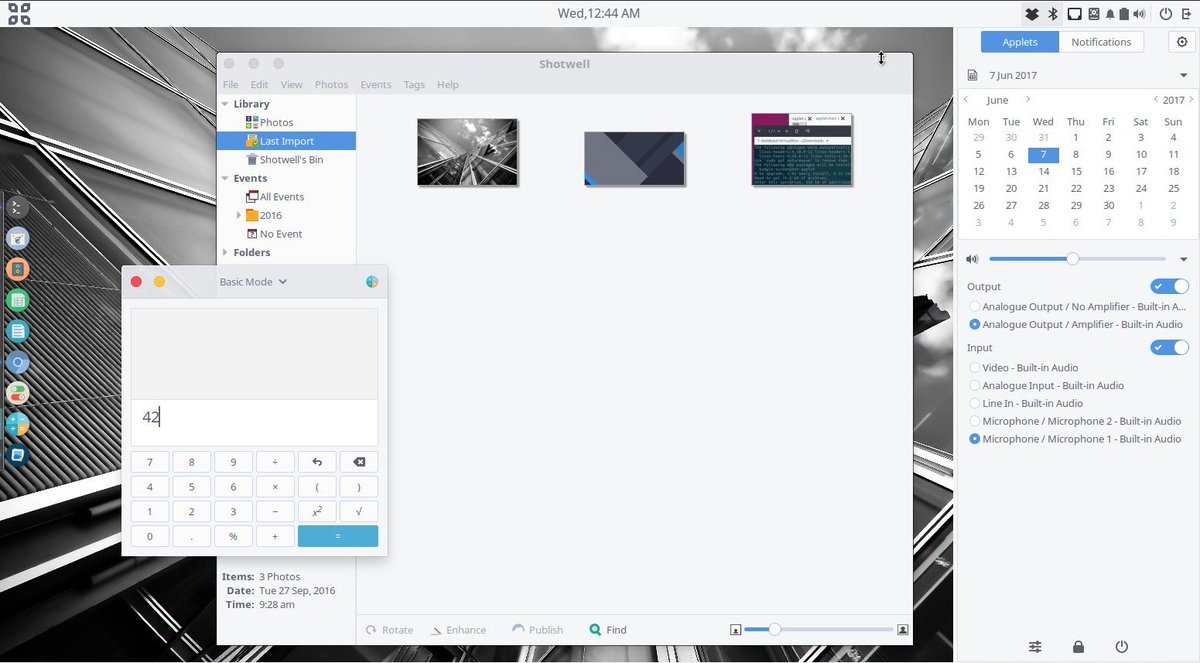Launch the Chromium browser from the dock
The height and width of the screenshot is (663, 1200).
17,363
